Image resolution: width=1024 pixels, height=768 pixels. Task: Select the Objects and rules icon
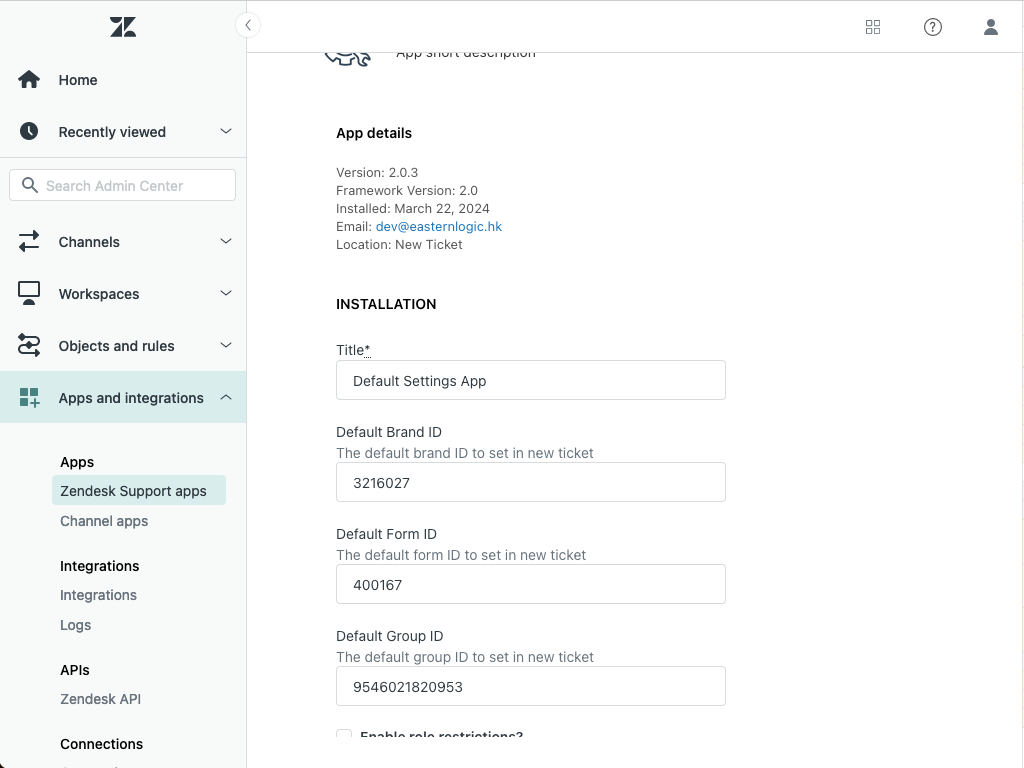[29, 345]
